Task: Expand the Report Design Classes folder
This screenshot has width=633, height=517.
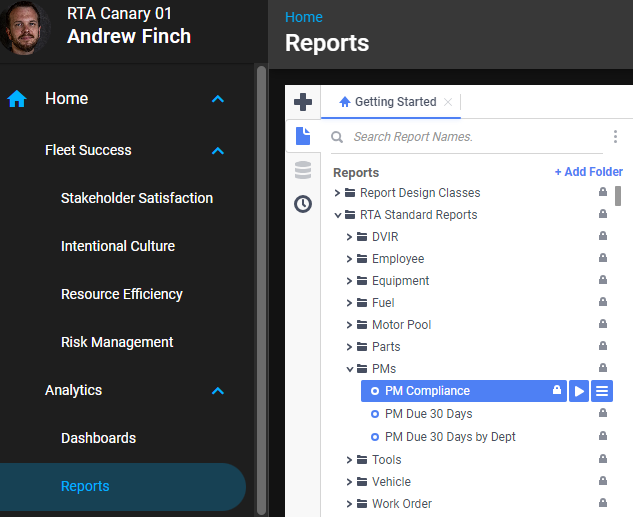Action: [338, 193]
